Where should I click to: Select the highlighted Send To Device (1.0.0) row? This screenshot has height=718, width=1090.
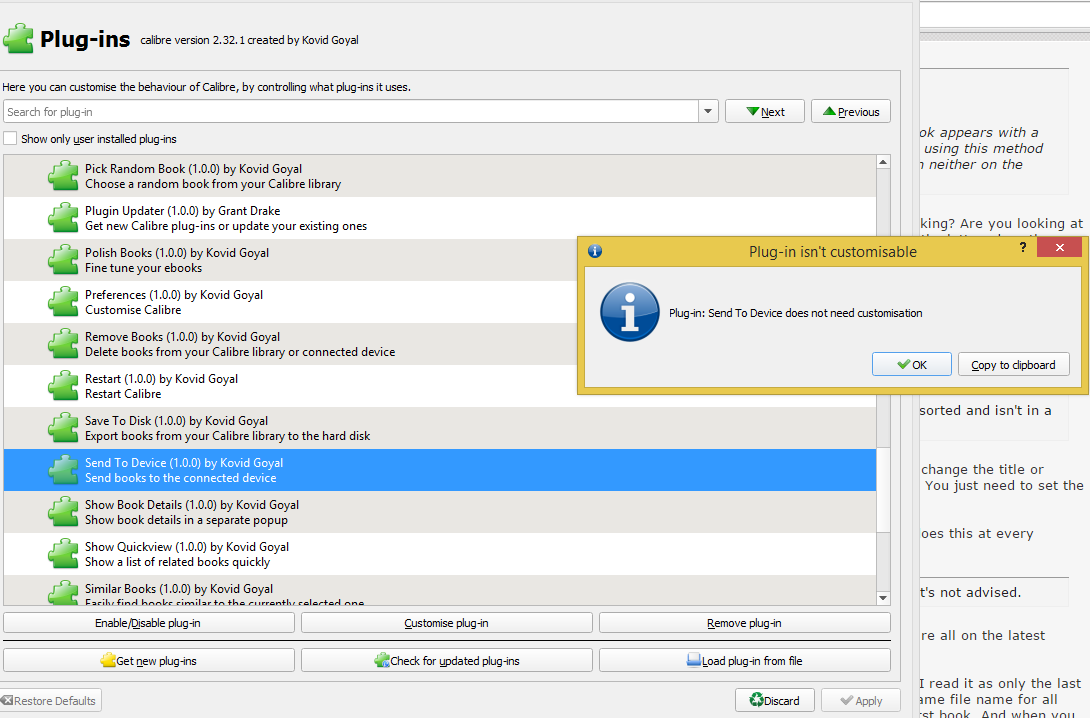[x=439, y=470]
